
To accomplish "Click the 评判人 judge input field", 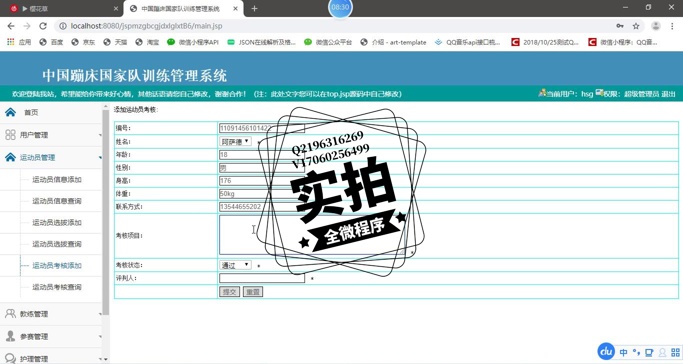I will 262,278.
